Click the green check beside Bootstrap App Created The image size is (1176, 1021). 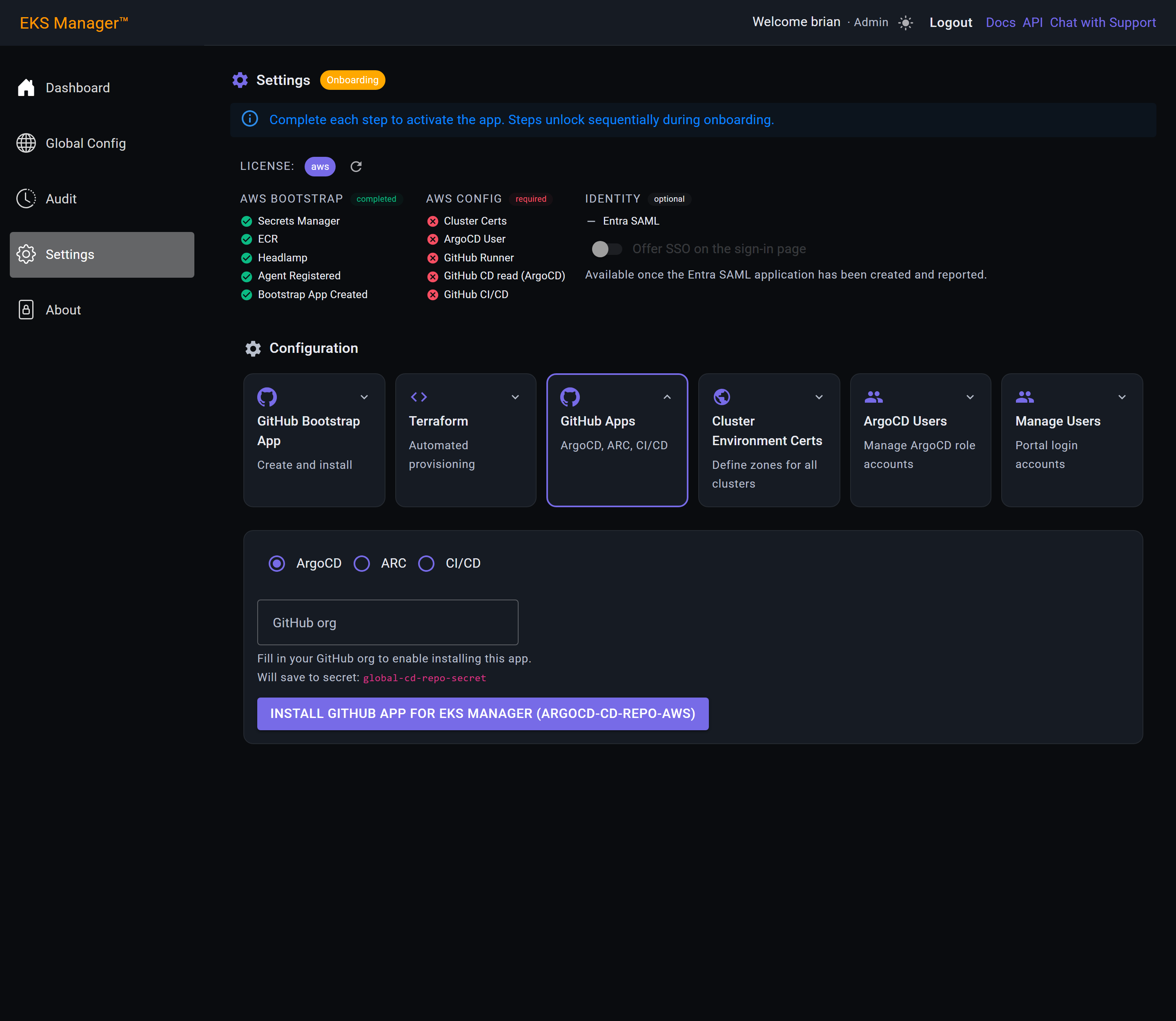click(x=247, y=294)
